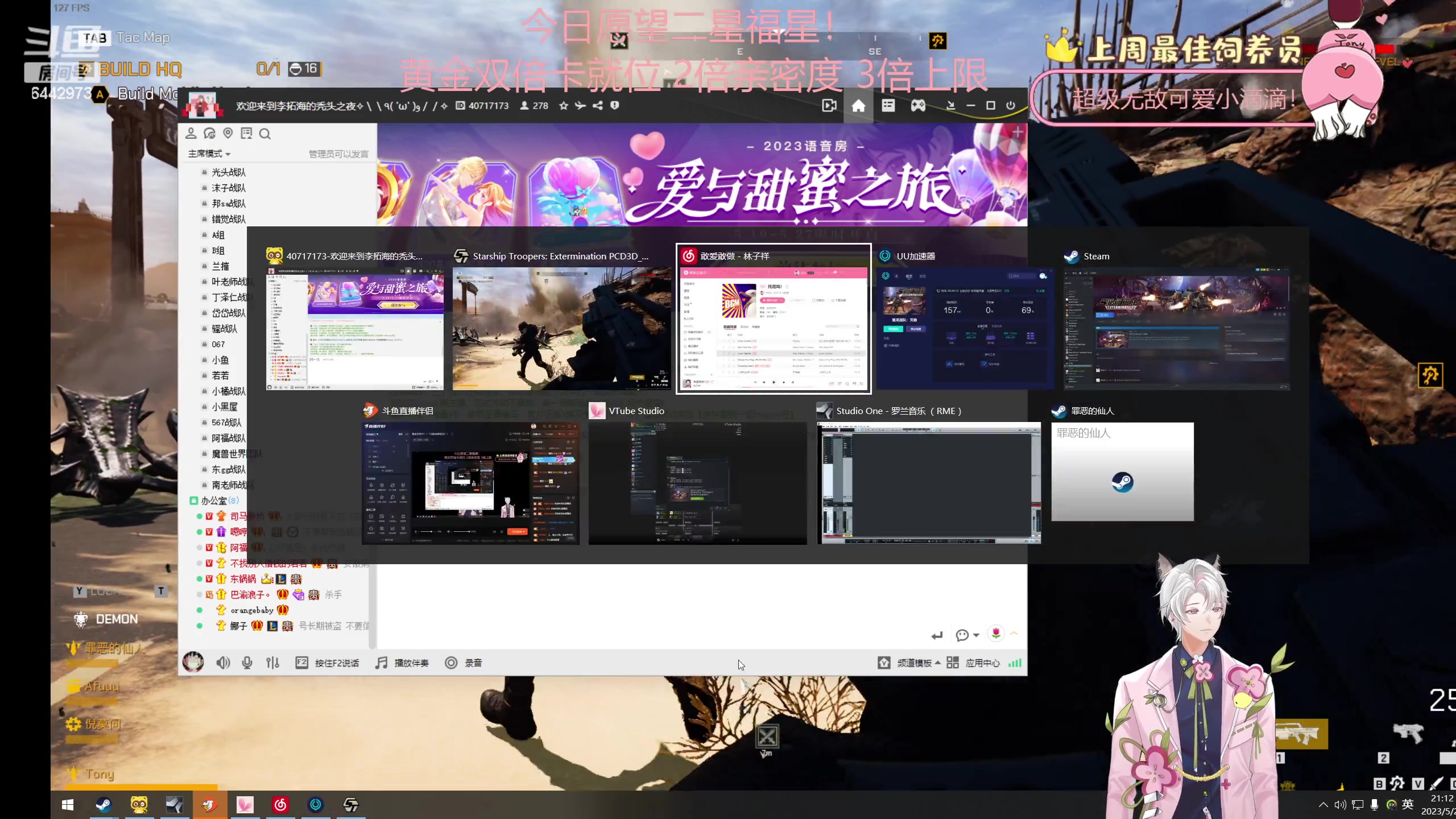Select 光头战队 channel in tree

pos(229,172)
